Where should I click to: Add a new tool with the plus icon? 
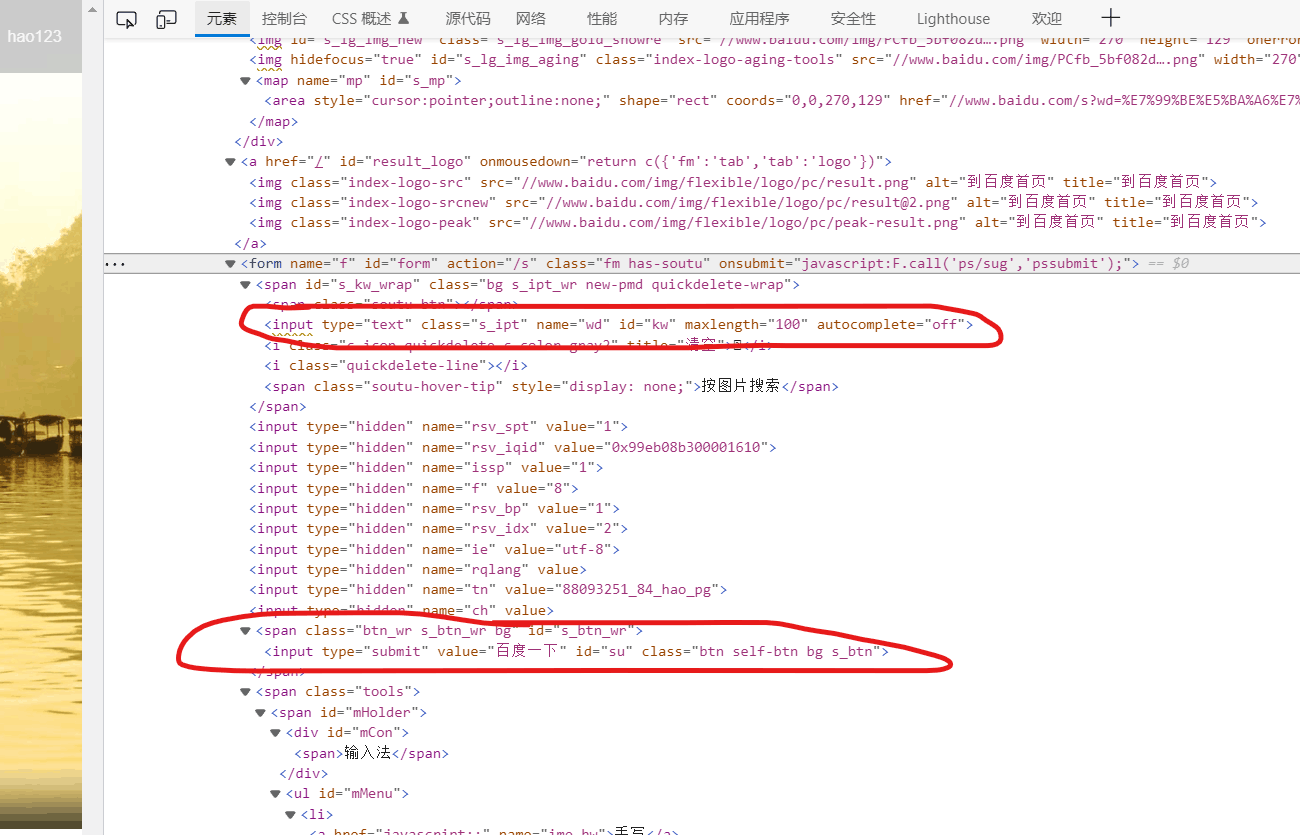(1111, 18)
